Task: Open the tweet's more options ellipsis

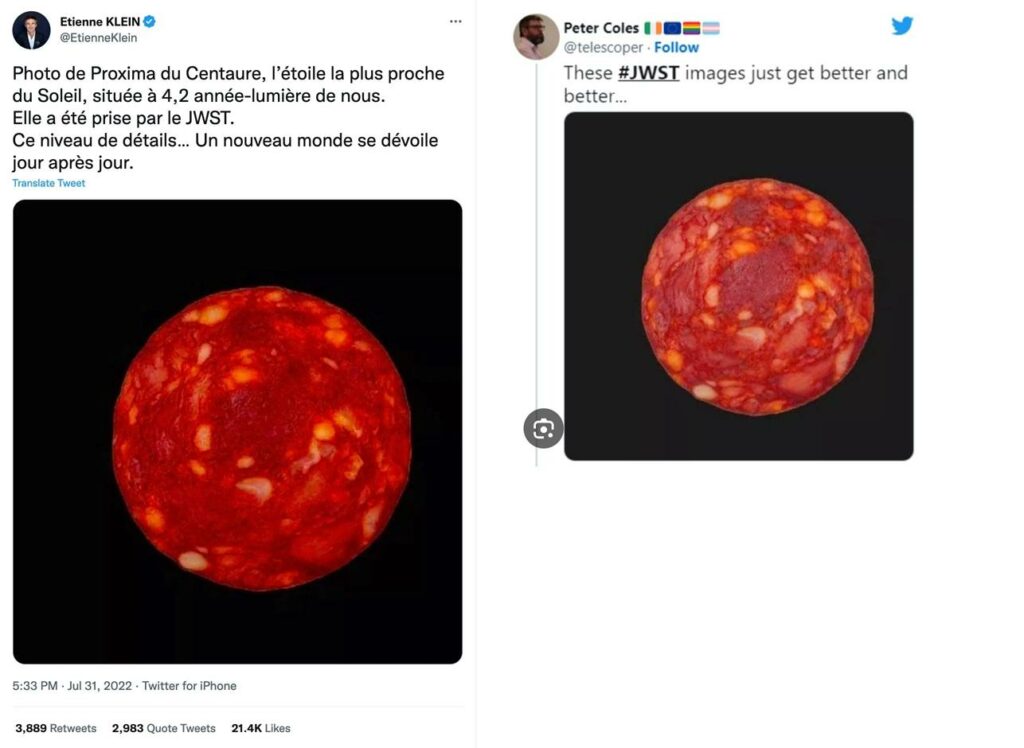Action: click(456, 21)
